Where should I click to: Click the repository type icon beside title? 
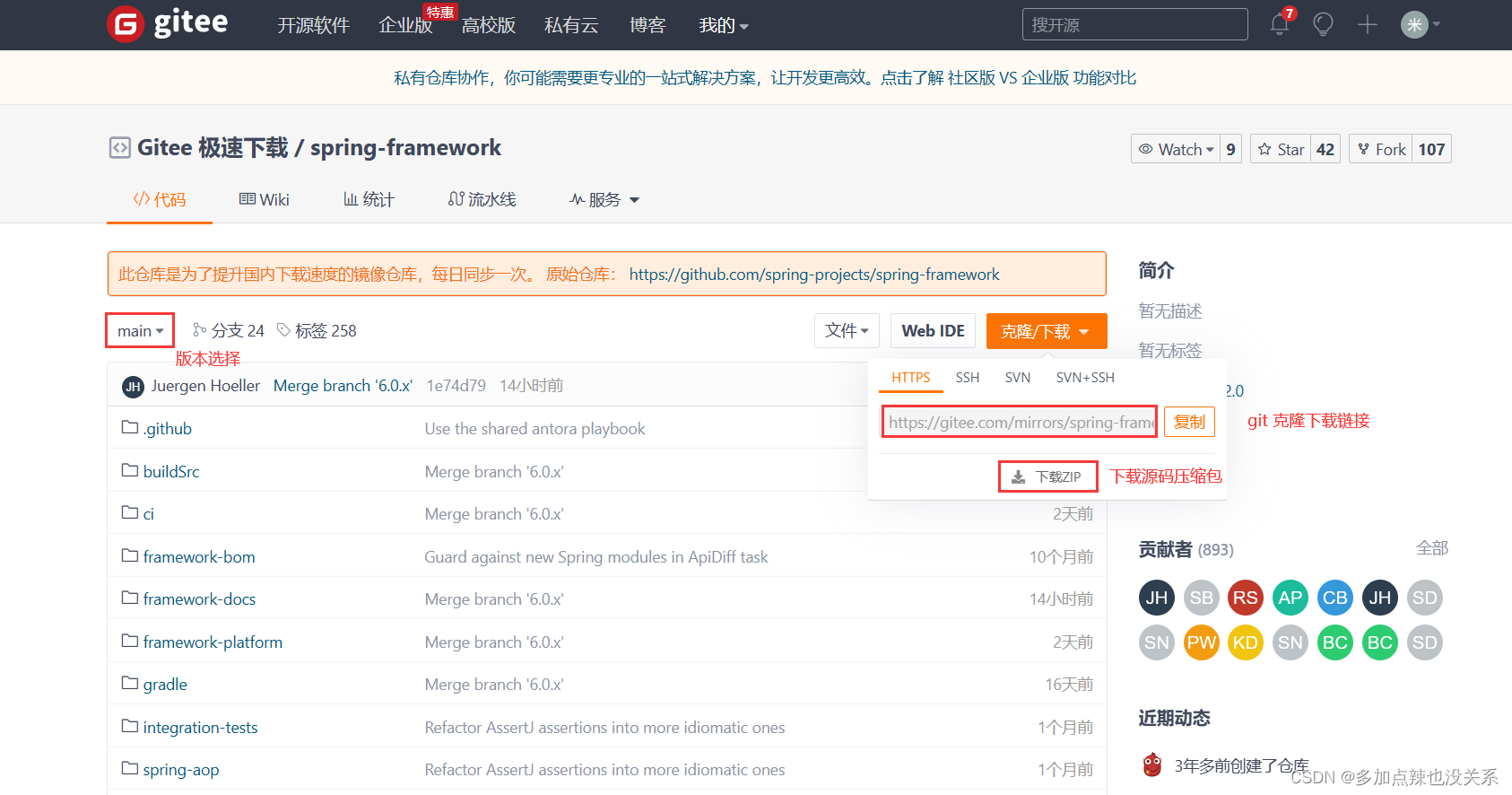coord(119,147)
